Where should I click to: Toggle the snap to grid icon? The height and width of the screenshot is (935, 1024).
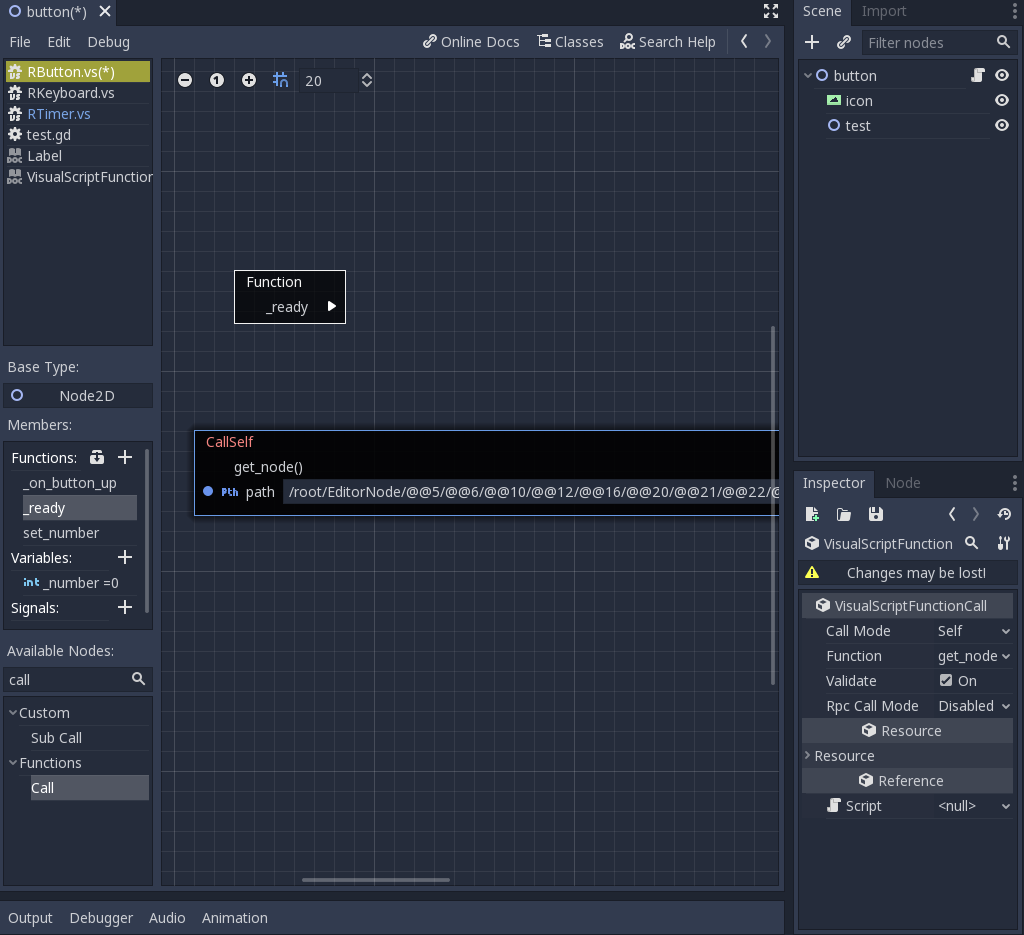[x=280, y=80]
